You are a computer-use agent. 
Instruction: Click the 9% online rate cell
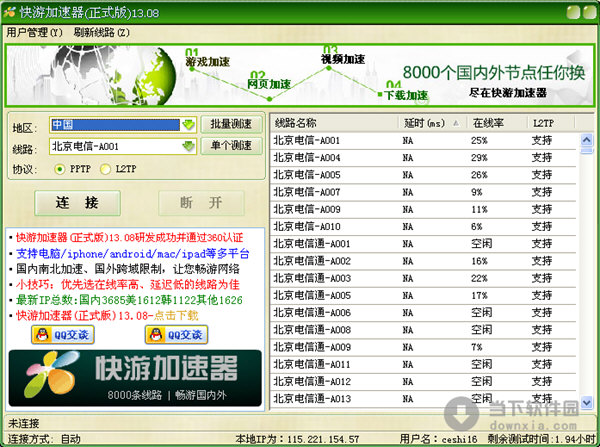(476, 192)
